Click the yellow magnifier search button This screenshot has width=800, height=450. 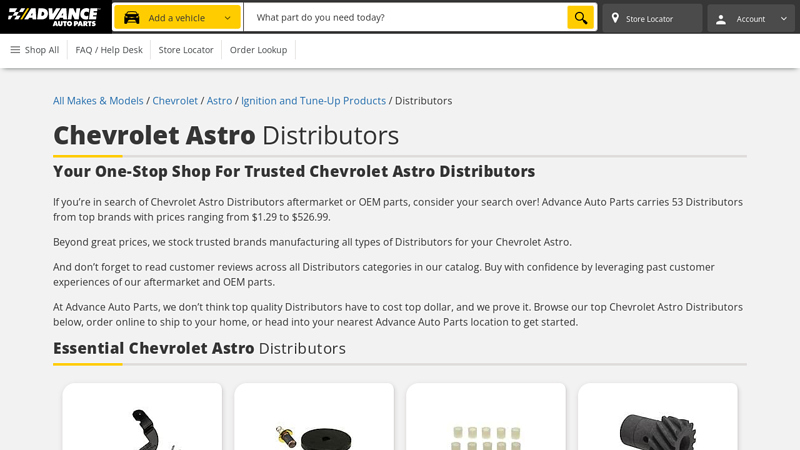point(581,17)
